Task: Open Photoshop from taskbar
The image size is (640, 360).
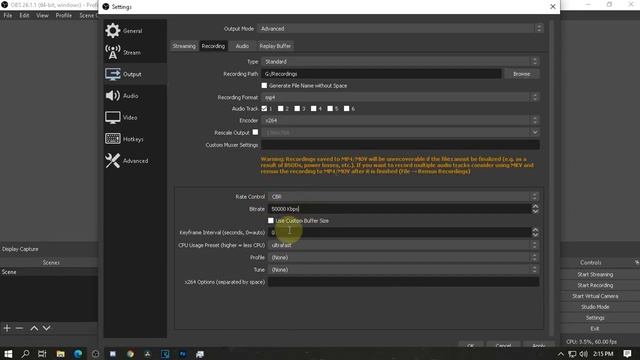Action: 182,354
